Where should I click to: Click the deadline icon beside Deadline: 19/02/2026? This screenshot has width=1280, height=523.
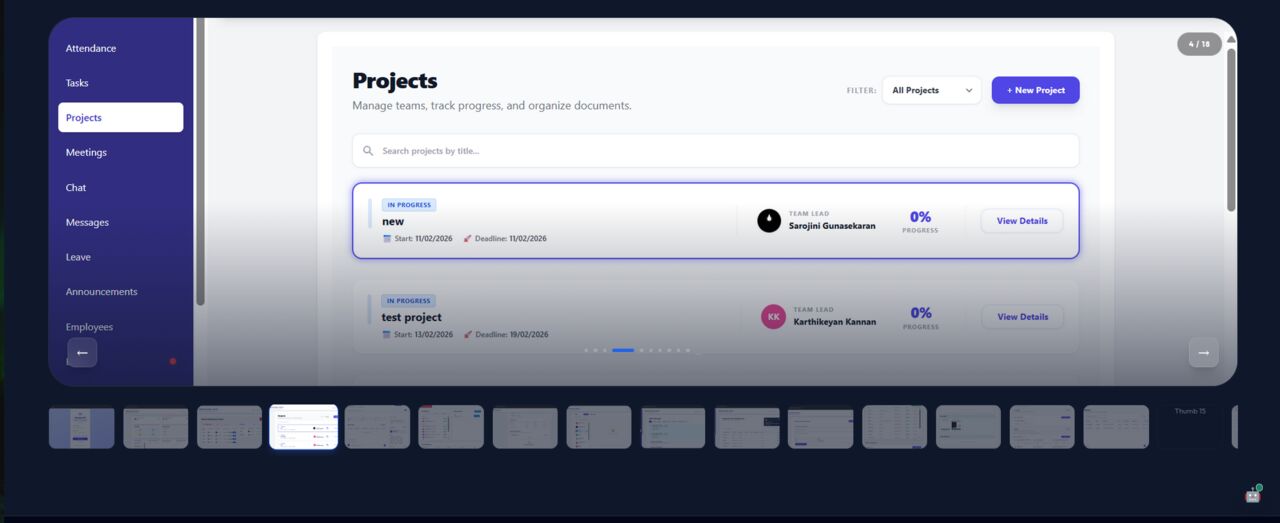(x=468, y=335)
